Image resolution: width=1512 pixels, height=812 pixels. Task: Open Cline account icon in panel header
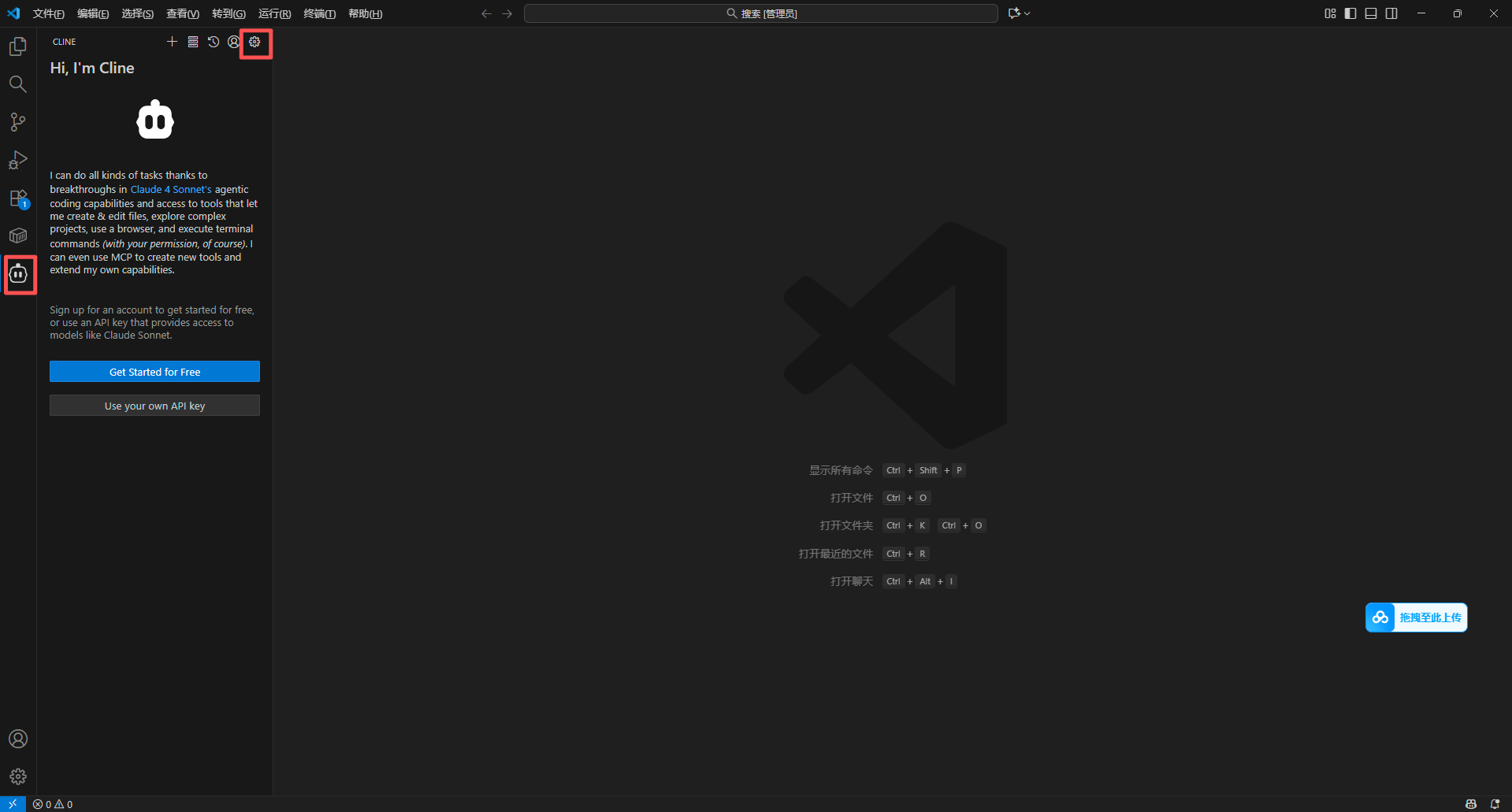tap(234, 42)
